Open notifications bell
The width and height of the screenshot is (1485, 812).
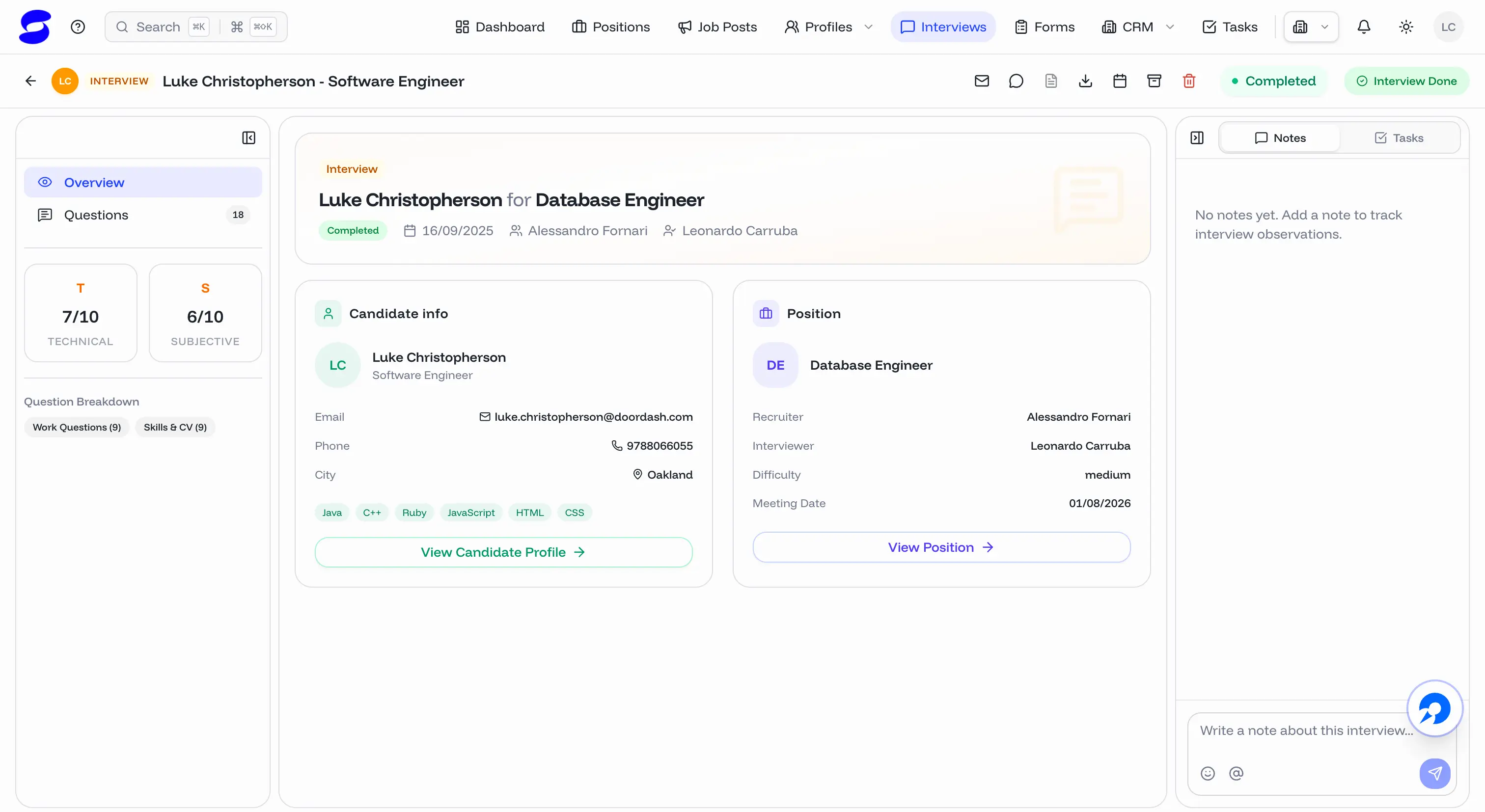tap(1363, 27)
